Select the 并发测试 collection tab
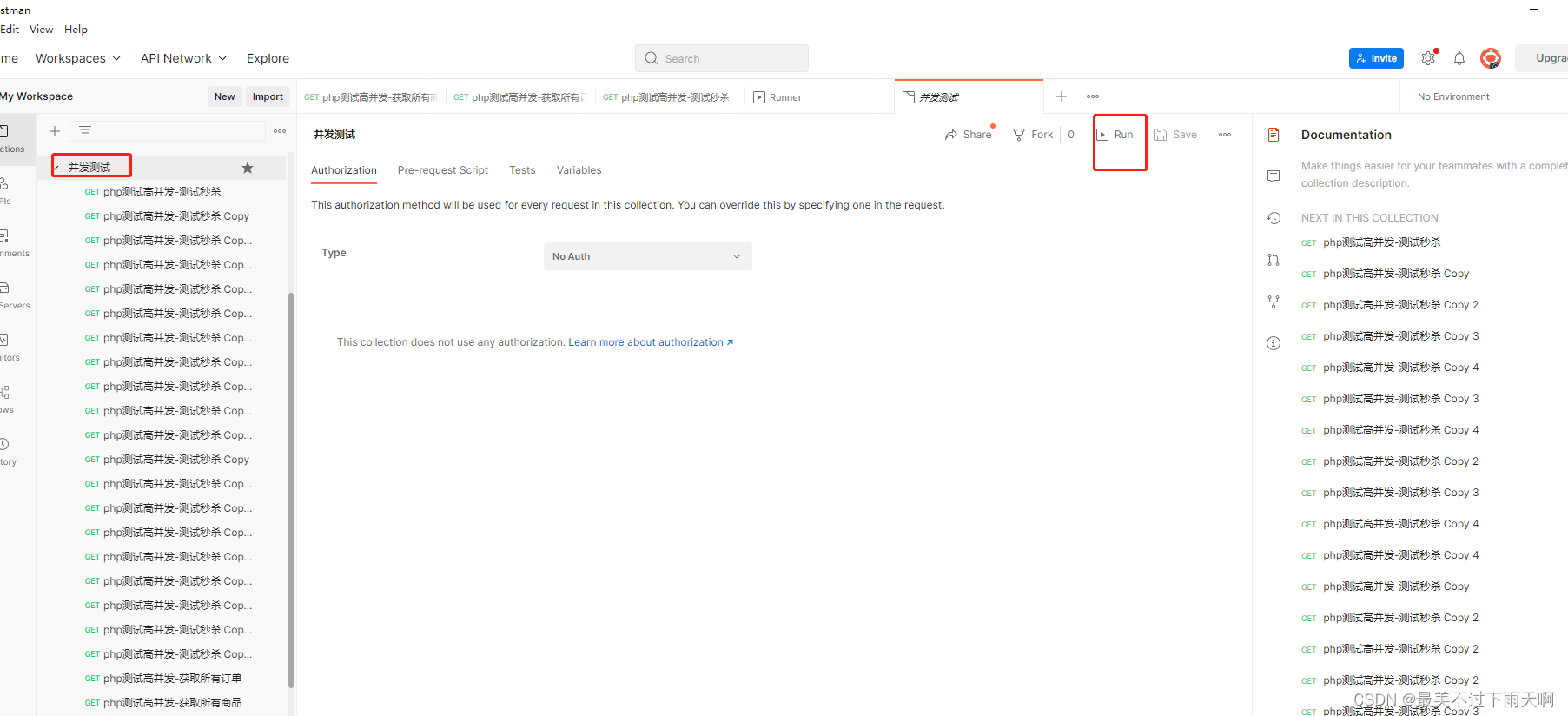1568x716 pixels. point(968,97)
